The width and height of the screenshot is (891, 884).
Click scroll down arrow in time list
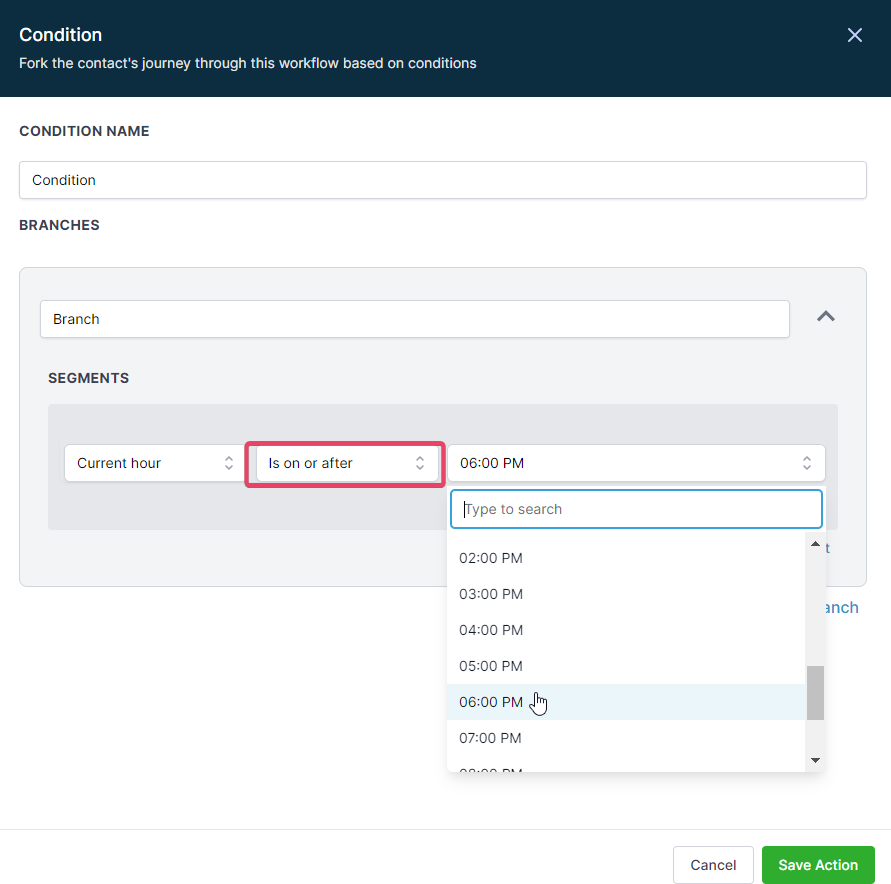tap(815, 761)
